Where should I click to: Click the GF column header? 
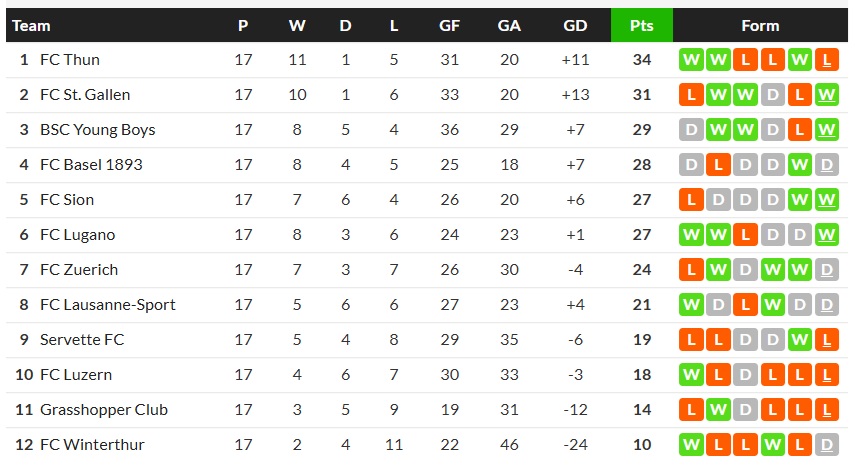[450, 26]
